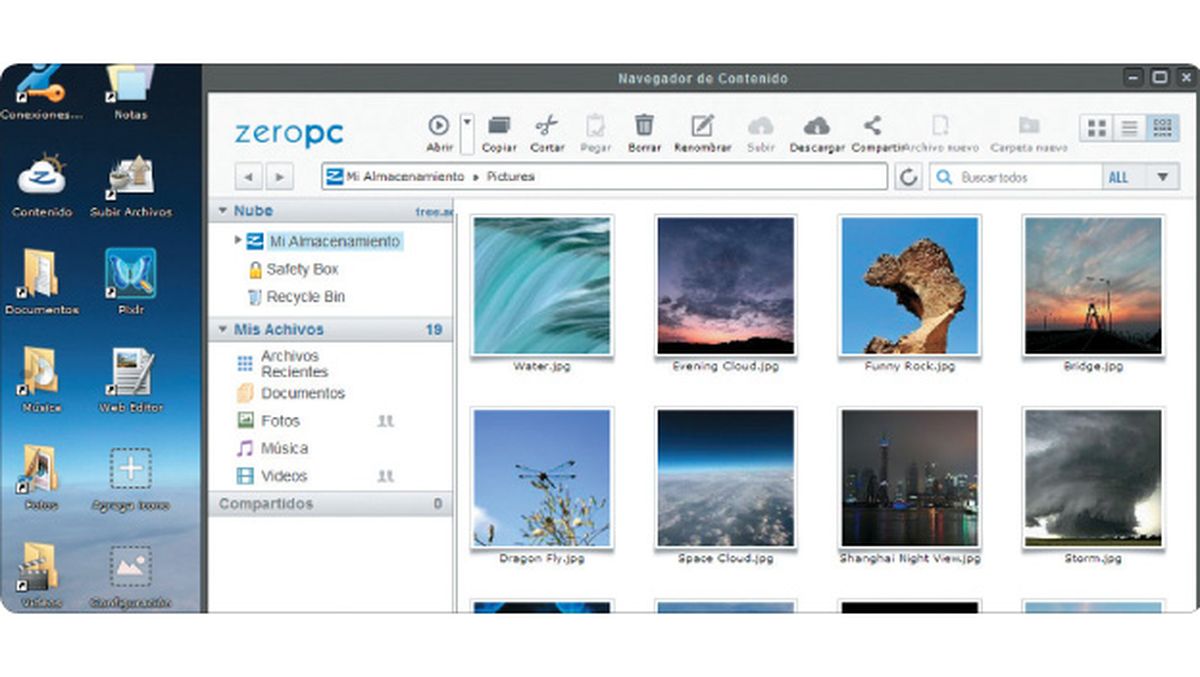This screenshot has height=677, width=1200.
Task: Open the Recycle Bin from the sidebar
Action: tap(305, 296)
